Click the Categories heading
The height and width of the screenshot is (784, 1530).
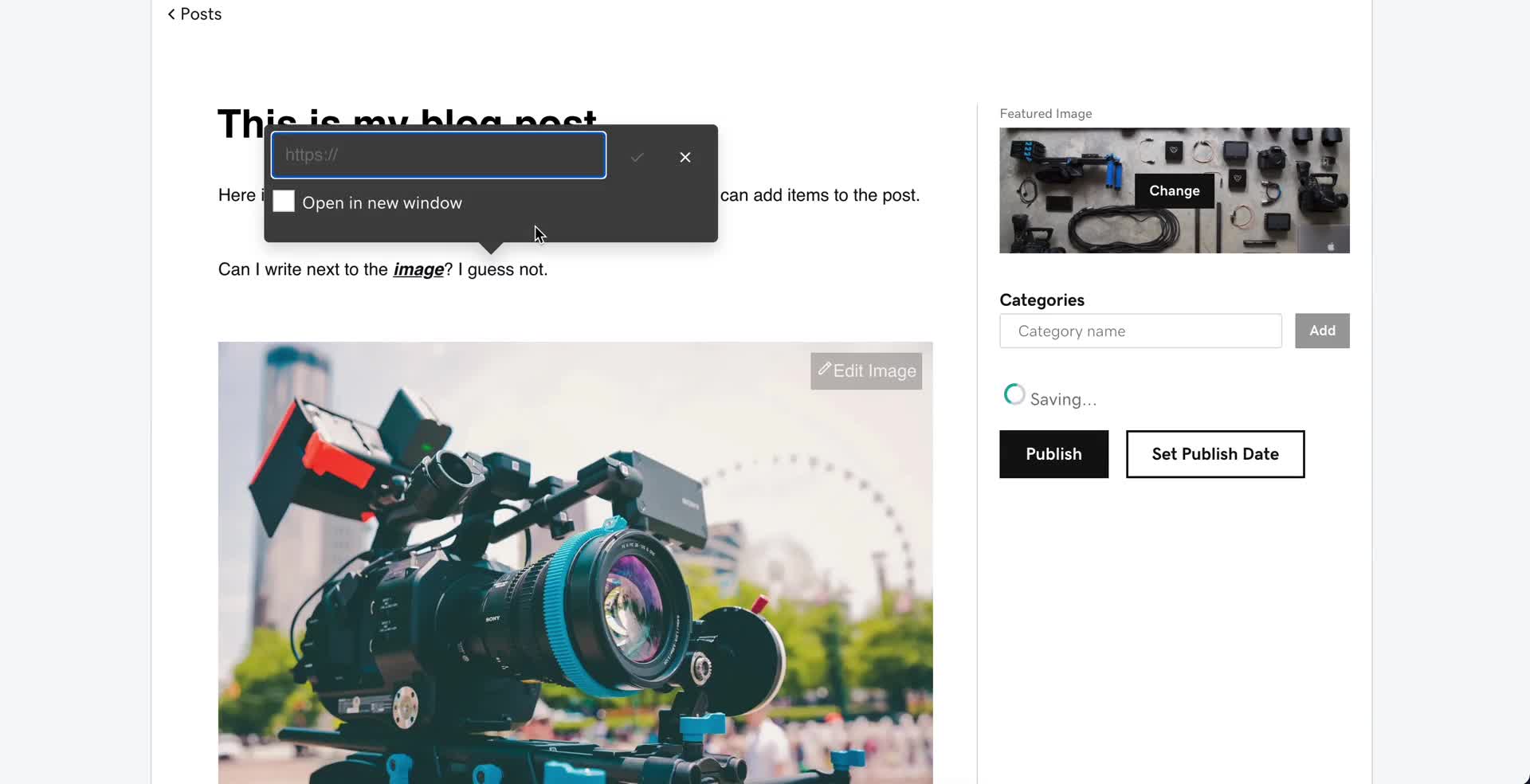(1042, 300)
